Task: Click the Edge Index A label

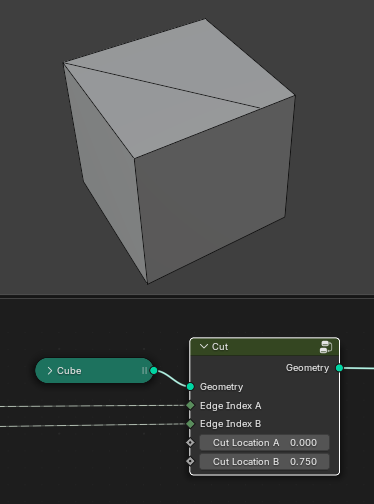Action: click(x=230, y=406)
